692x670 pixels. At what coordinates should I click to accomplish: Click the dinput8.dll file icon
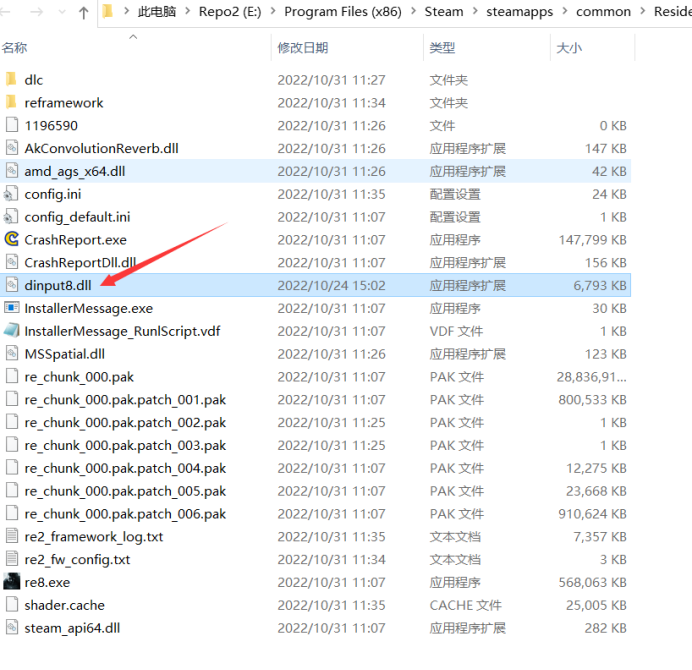[12, 285]
